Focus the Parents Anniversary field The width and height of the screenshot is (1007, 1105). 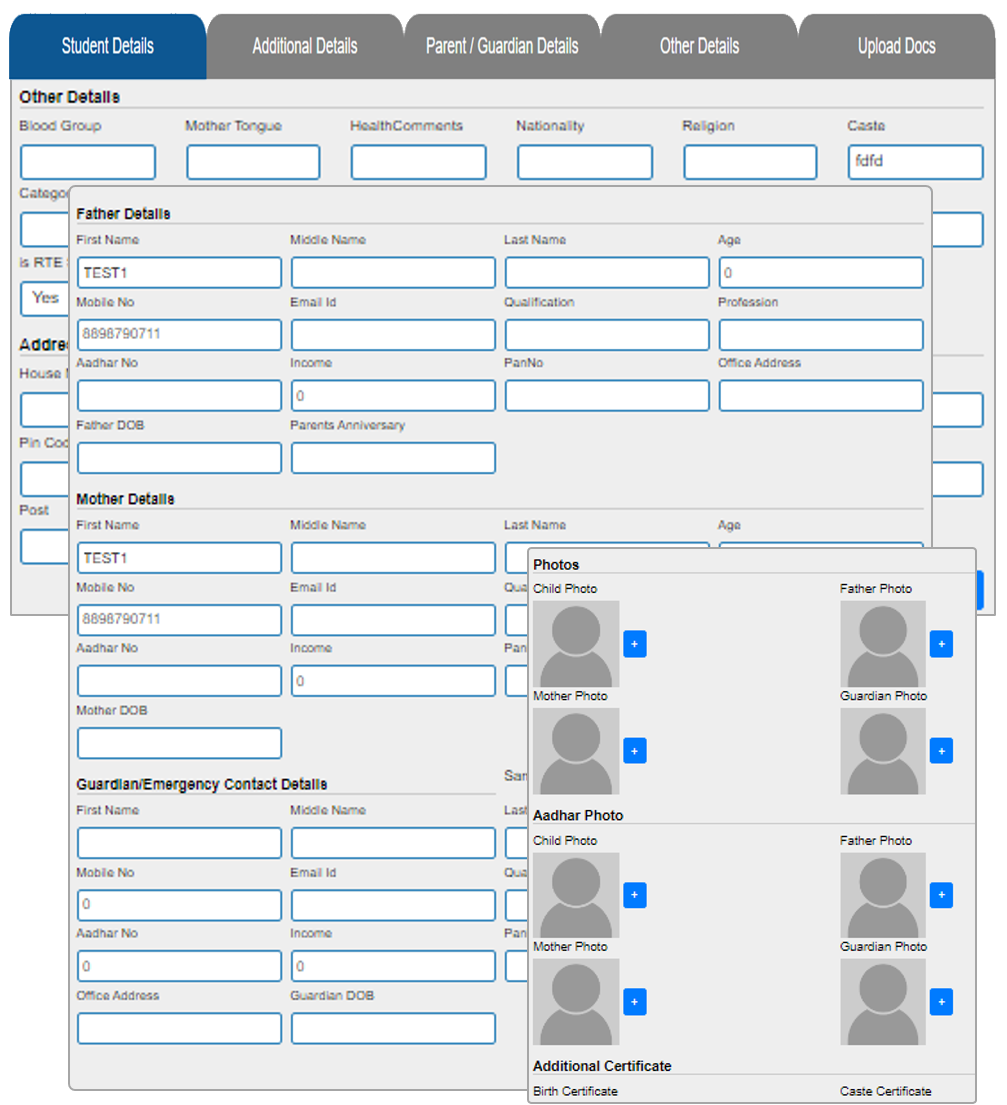click(393, 458)
